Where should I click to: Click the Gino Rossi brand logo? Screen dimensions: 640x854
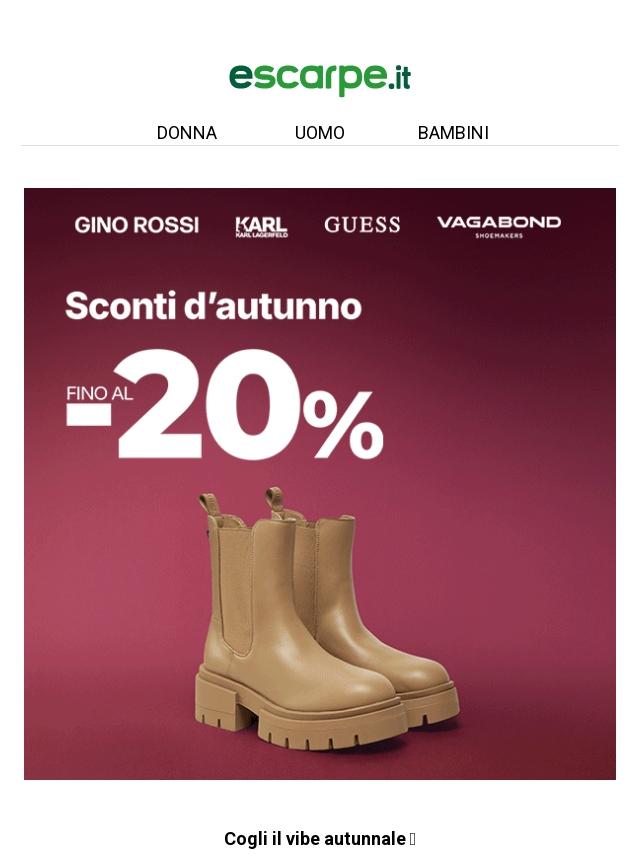[x=137, y=225]
